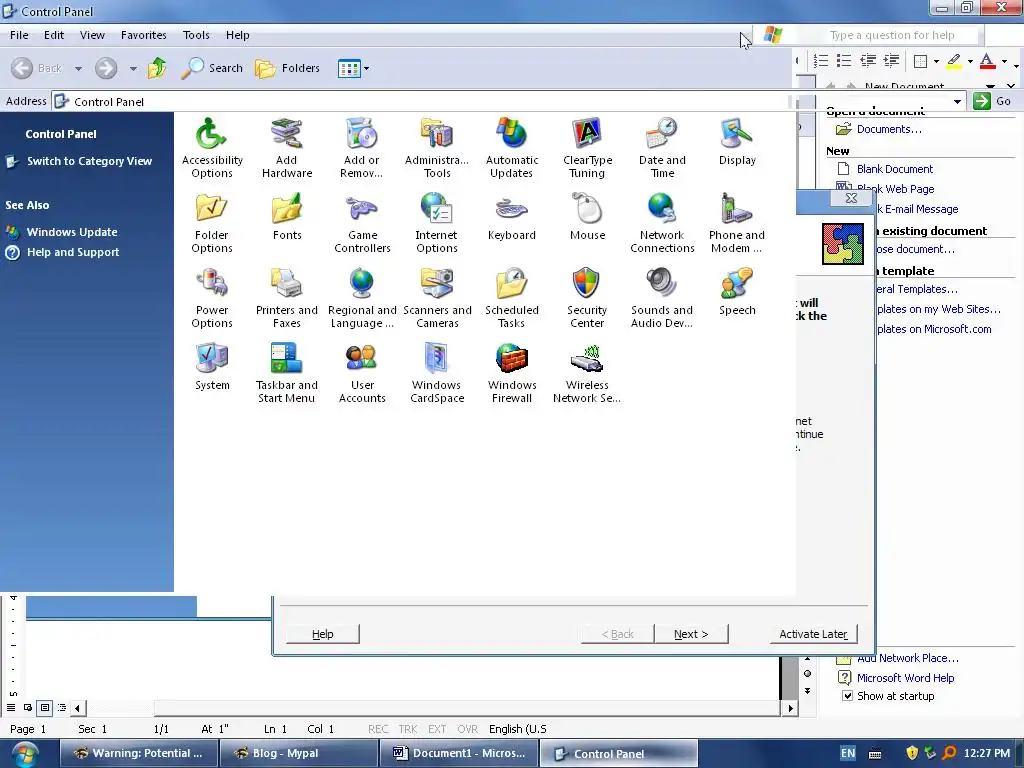The width and height of the screenshot is (1024, 768).
Task: Open Windows Update link in sidebar
Action: coord(72,232)
